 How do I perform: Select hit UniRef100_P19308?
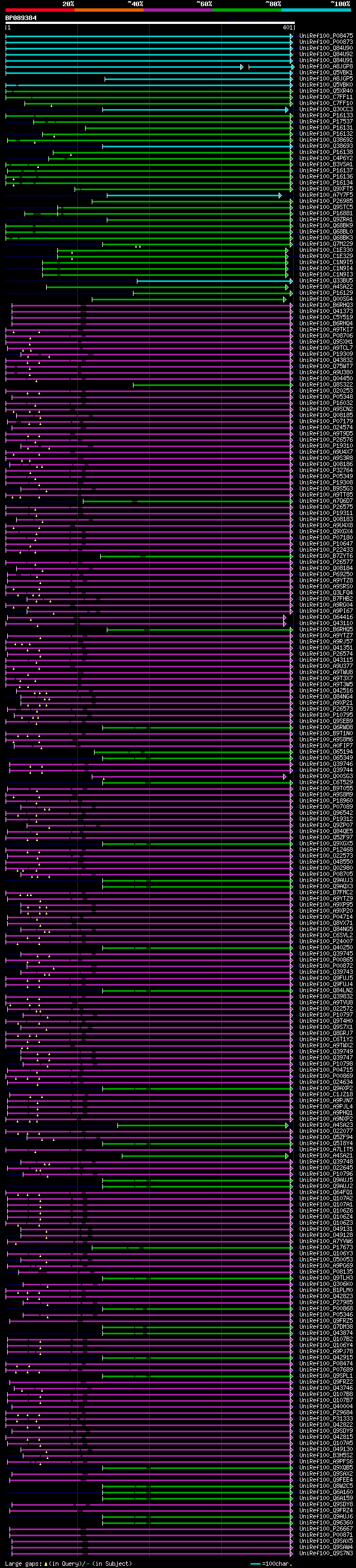tap(326, 483)
